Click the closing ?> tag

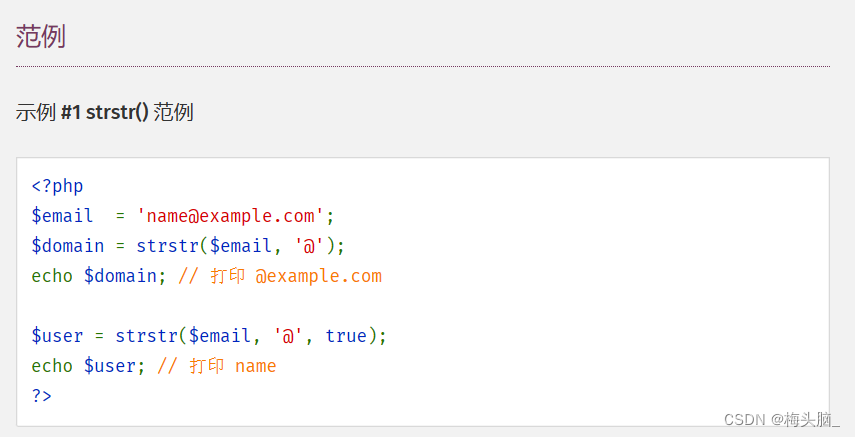(x=41, y=396)
